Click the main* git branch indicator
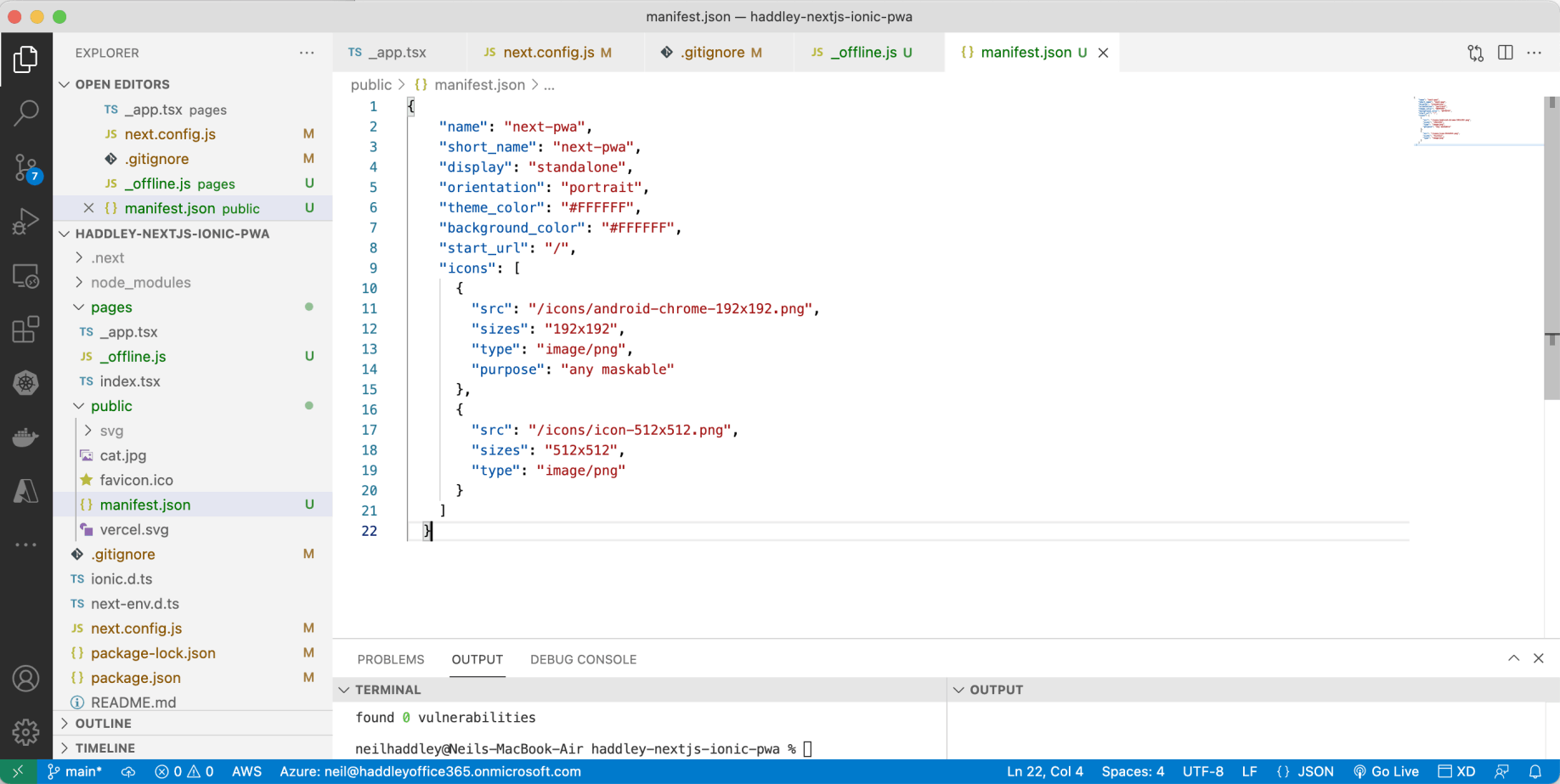1560x784 pixels. (x=75, y=771)
